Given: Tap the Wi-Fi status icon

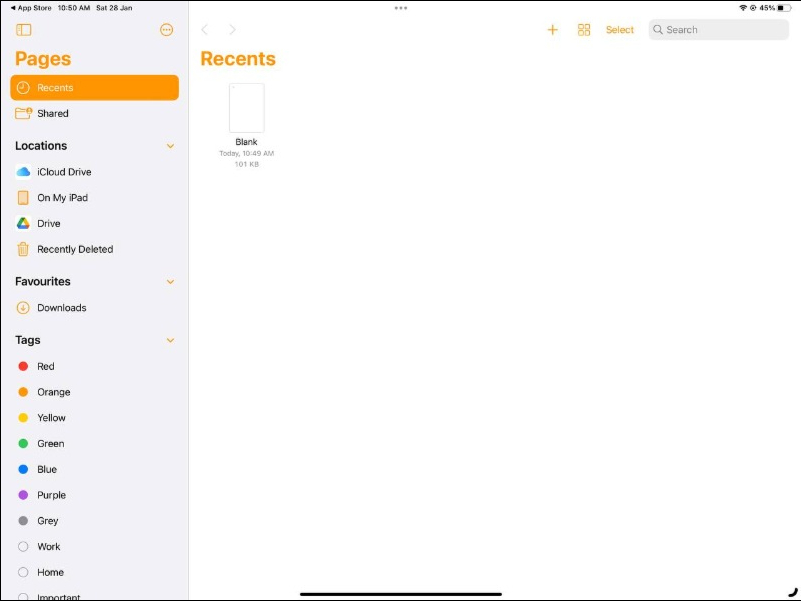Looking at the screenshot, I should pyautogui.click(x=743, y=8).
